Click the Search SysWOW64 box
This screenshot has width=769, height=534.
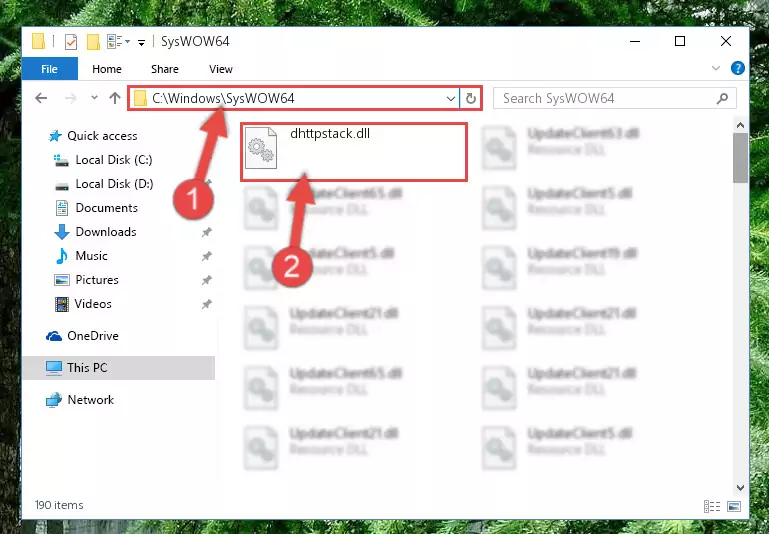pyautogui.click(x=615, y=99)
